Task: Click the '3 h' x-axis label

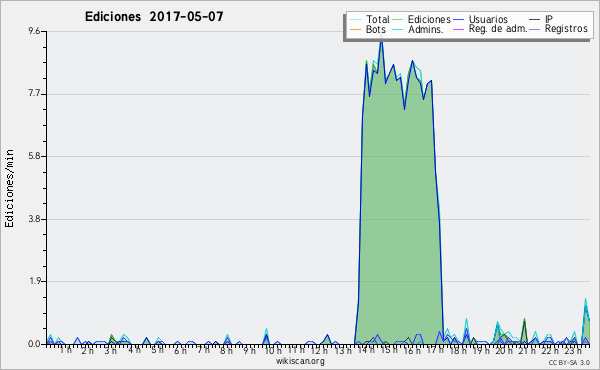Action: [111, 350]
